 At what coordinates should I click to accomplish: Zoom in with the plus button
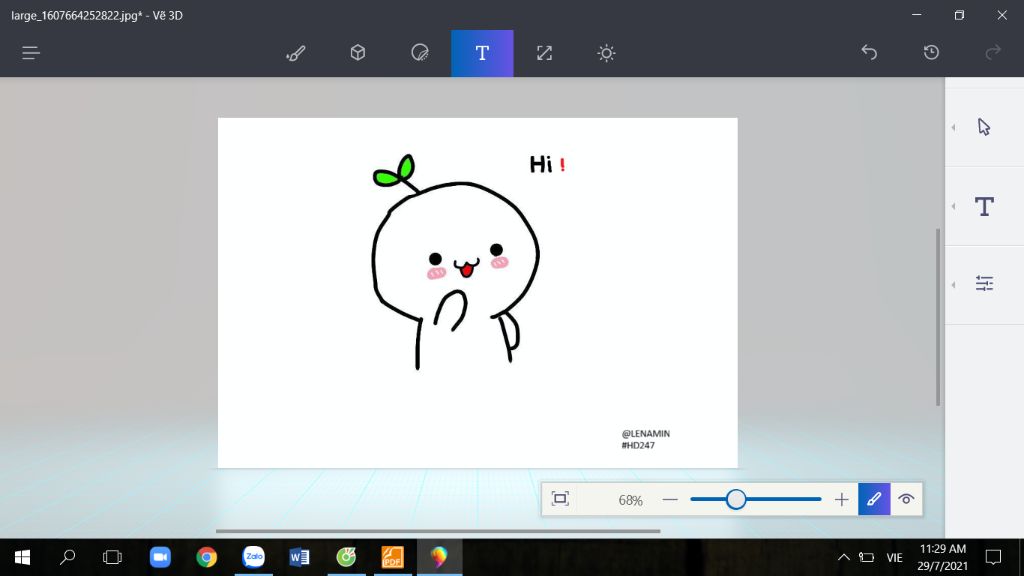[841, 500]
